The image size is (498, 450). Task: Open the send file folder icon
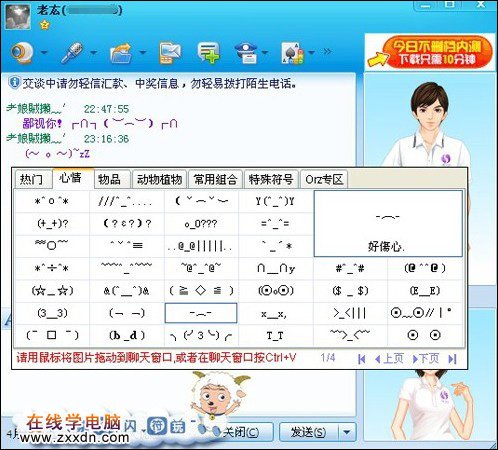121,52
